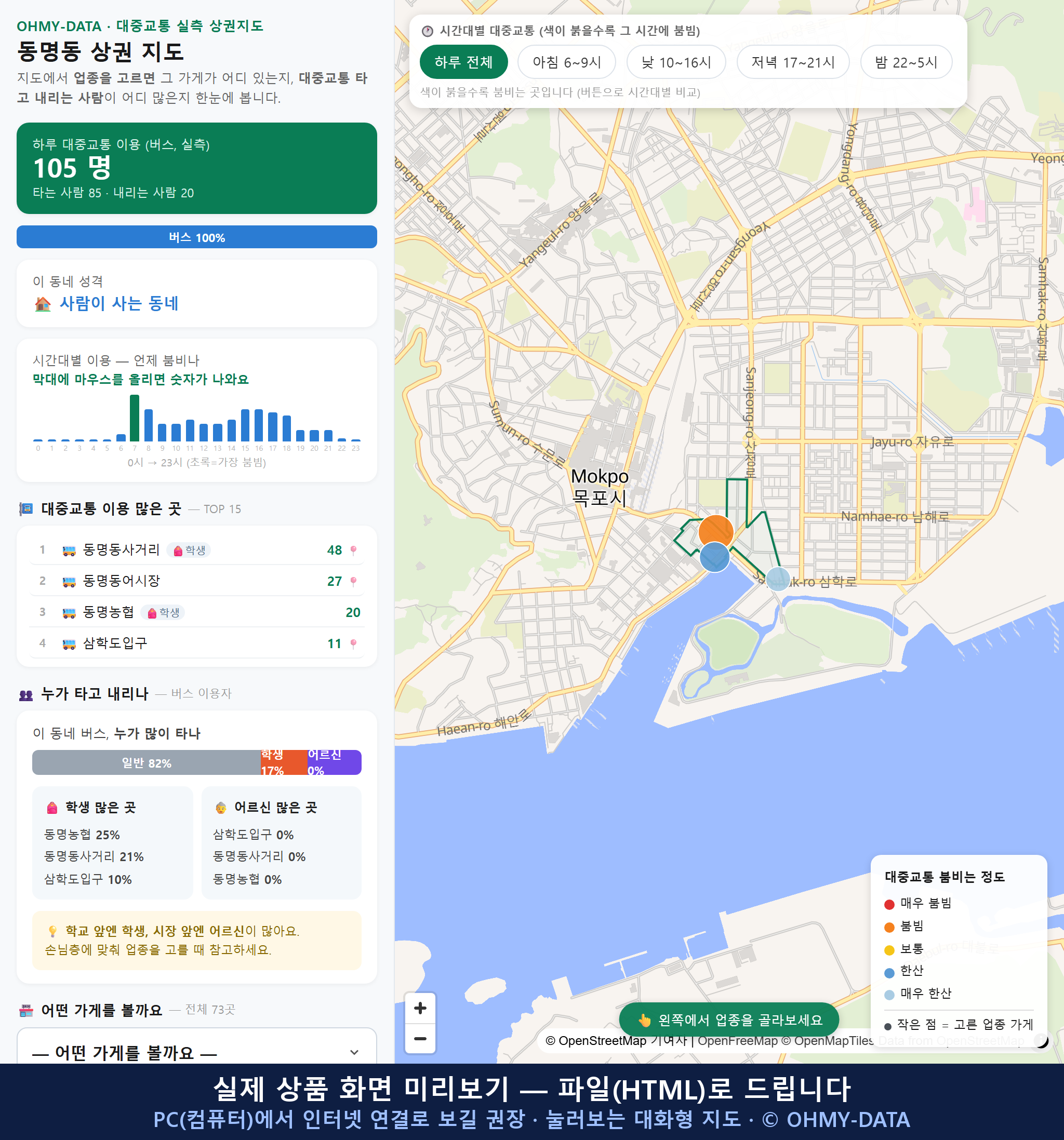Click the people icon beside 누가 타고 내리나
Image resolution: width=1064 pixels, height=1140 pixels.
click(26, 694)
